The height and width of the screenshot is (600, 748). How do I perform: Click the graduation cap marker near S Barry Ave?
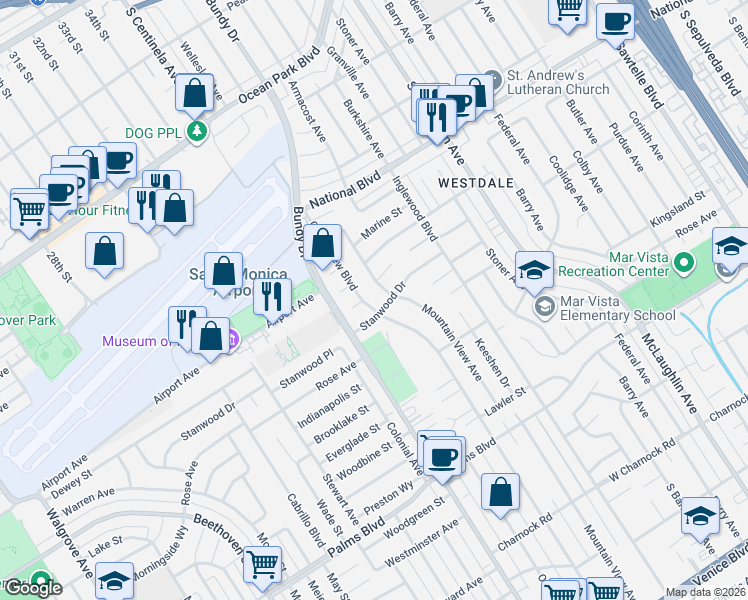tap(700, 517)
